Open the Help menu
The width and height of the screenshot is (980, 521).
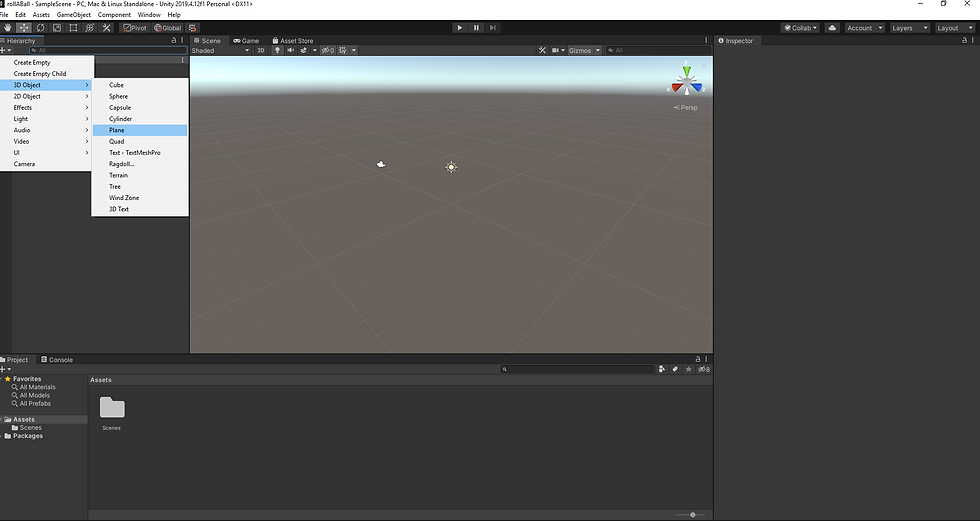coord(174,14)
